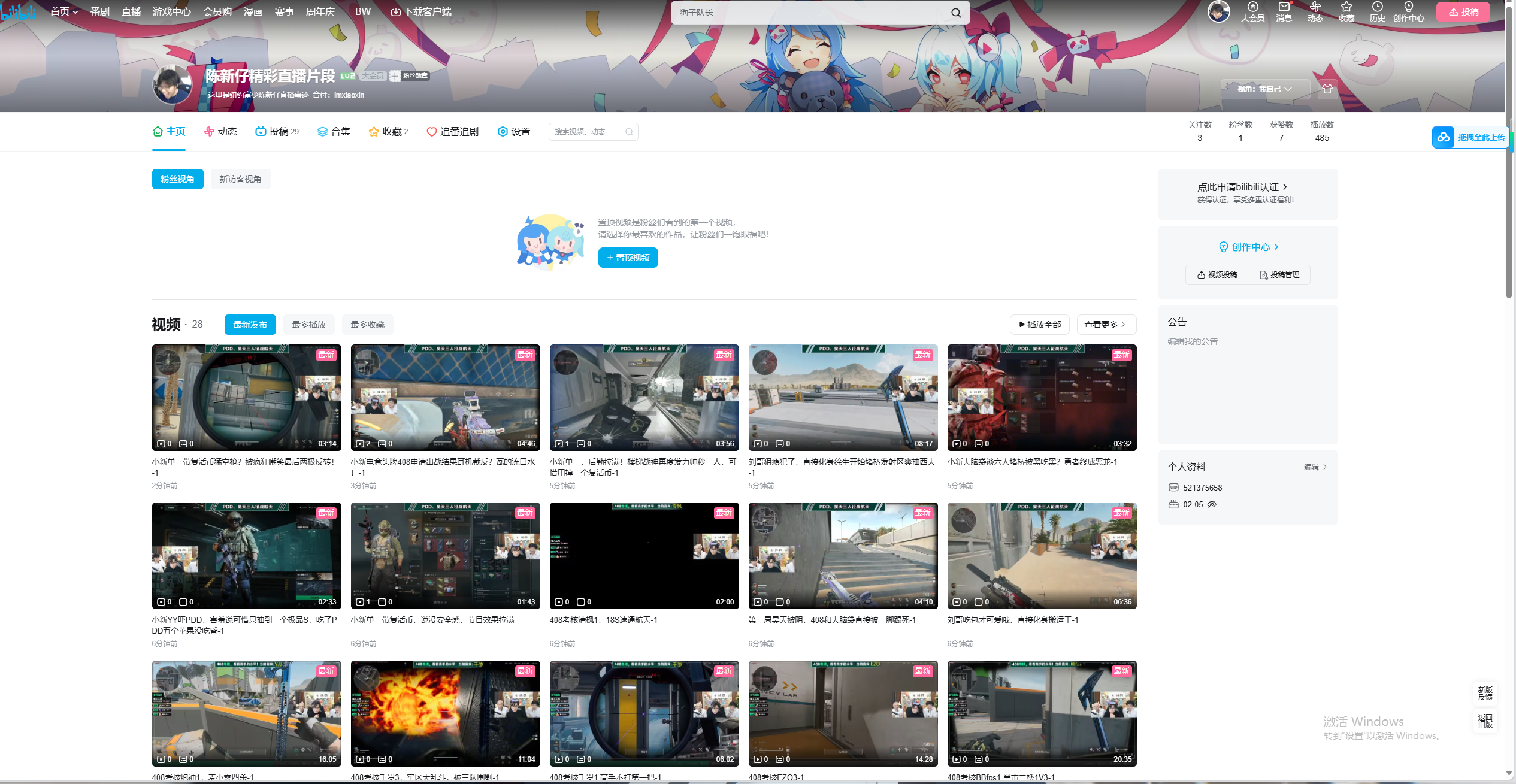This screenshot has height=784, width=1516.
Task: Sort videos by 最多收藏
Action: tap(367, 325)
